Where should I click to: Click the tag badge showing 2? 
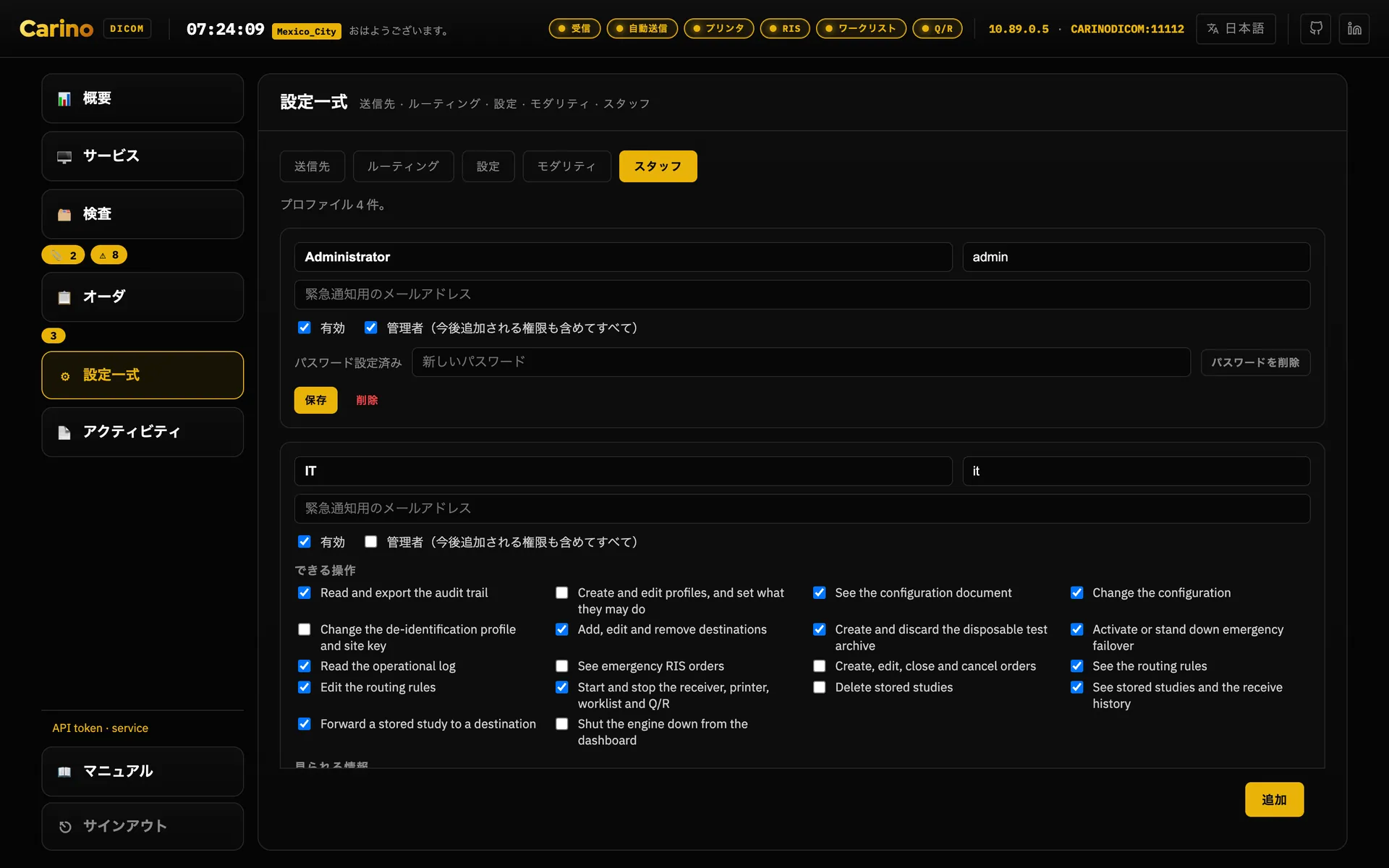coord(63,255)
